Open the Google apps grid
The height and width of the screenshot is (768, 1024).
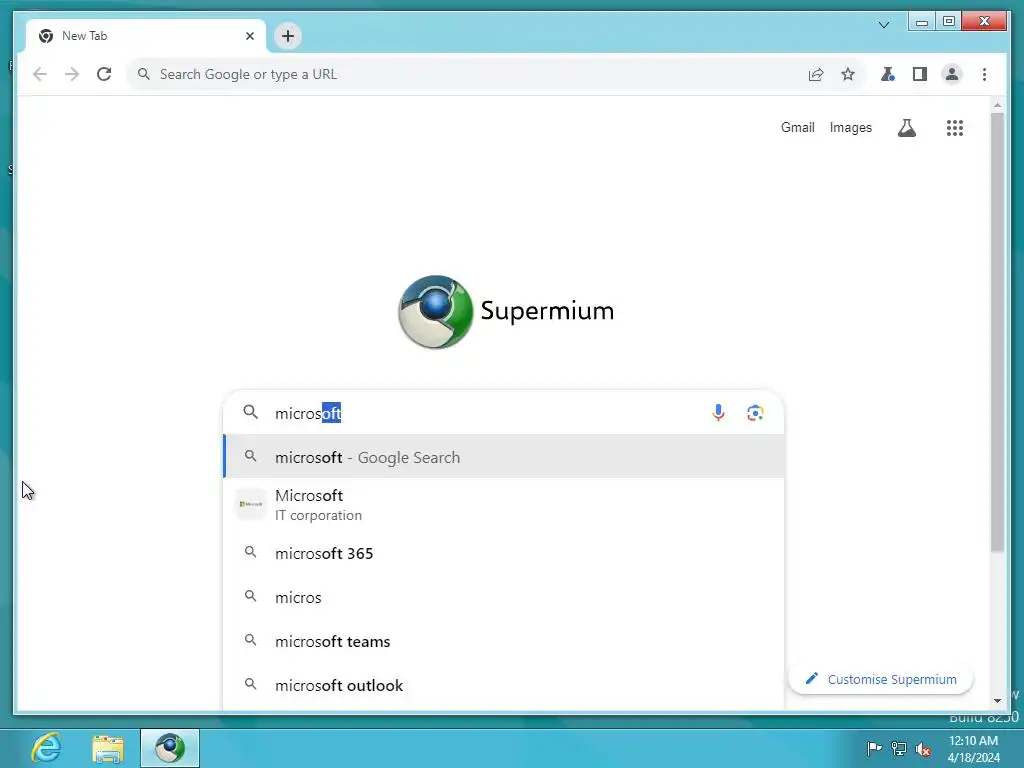point(955,128)
